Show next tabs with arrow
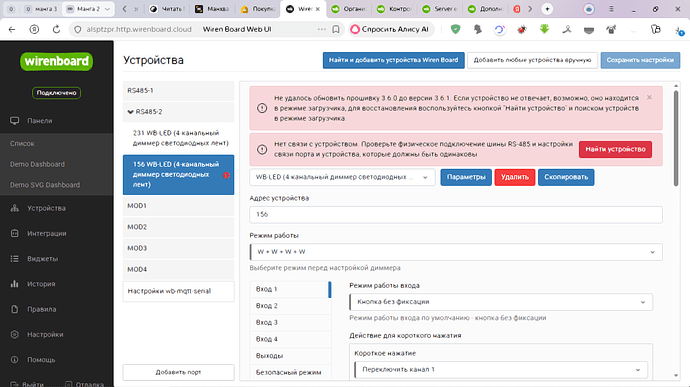The width and height of the screenshot is (690, 387). (530, 9)
